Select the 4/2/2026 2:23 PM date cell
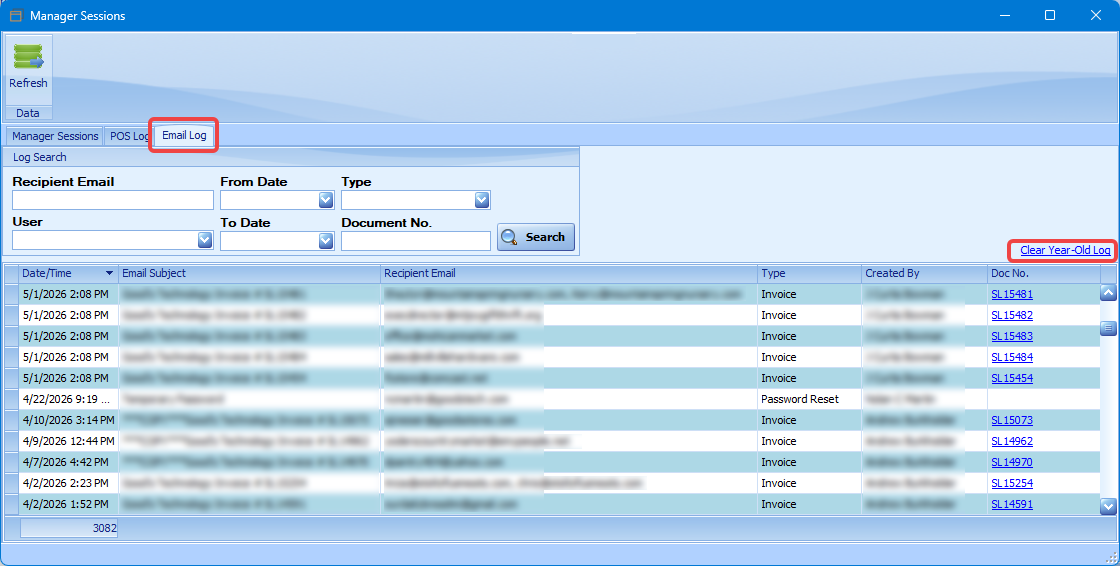This screenshot has height=566, width=1120. pos(69,483)
